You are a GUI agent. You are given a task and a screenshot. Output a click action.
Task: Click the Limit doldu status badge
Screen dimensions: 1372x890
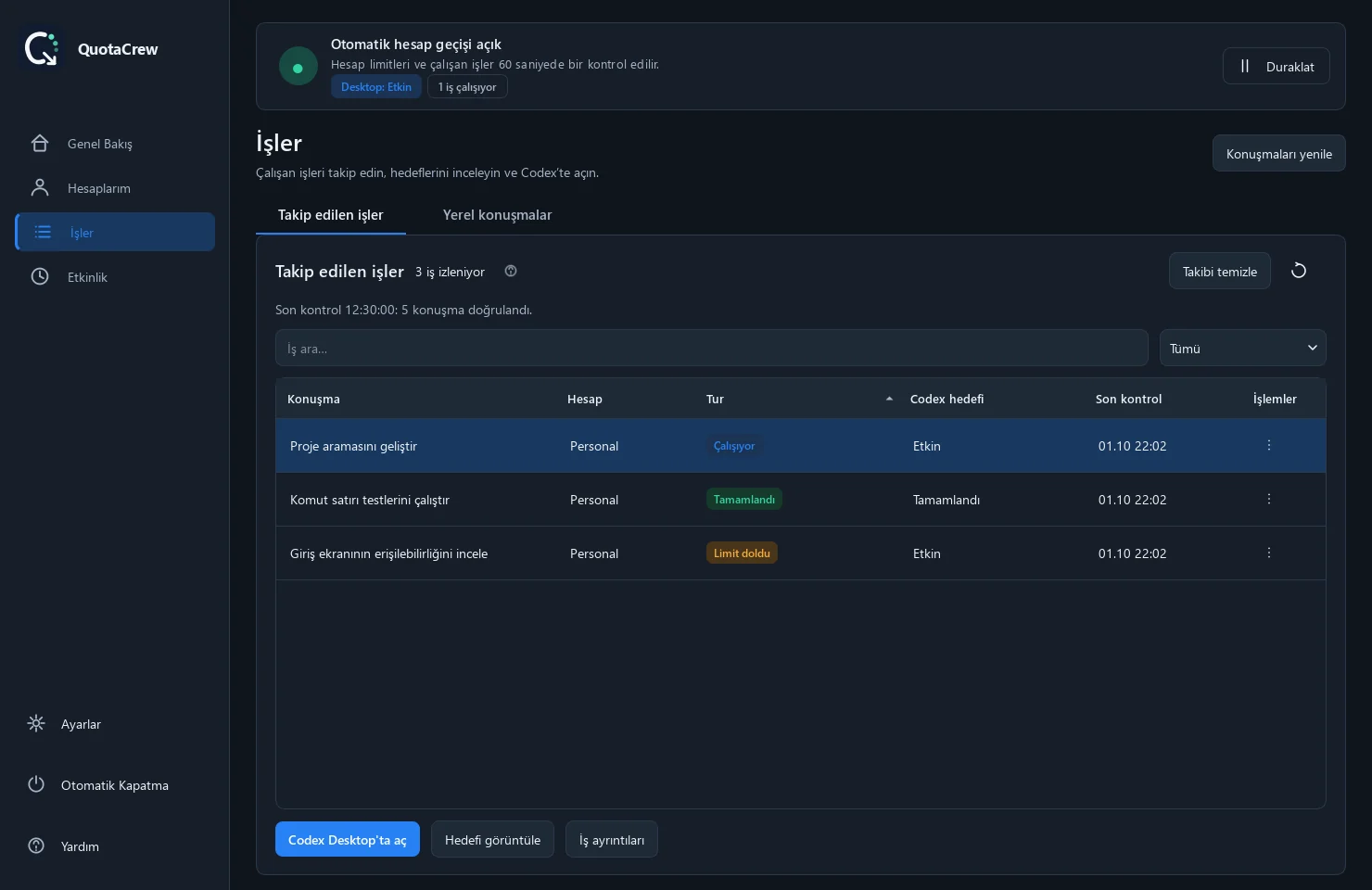(742, 553)
